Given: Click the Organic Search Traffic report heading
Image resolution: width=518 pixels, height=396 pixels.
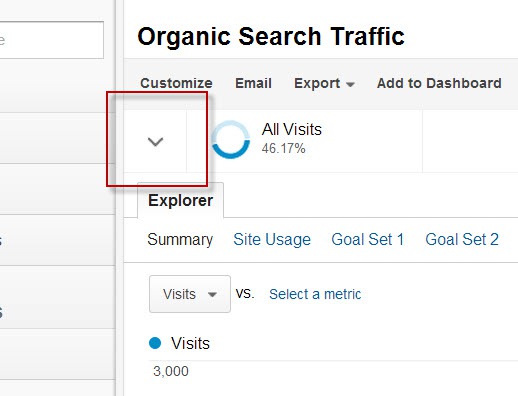Looking at the screenshot, I should coord(271,36).
